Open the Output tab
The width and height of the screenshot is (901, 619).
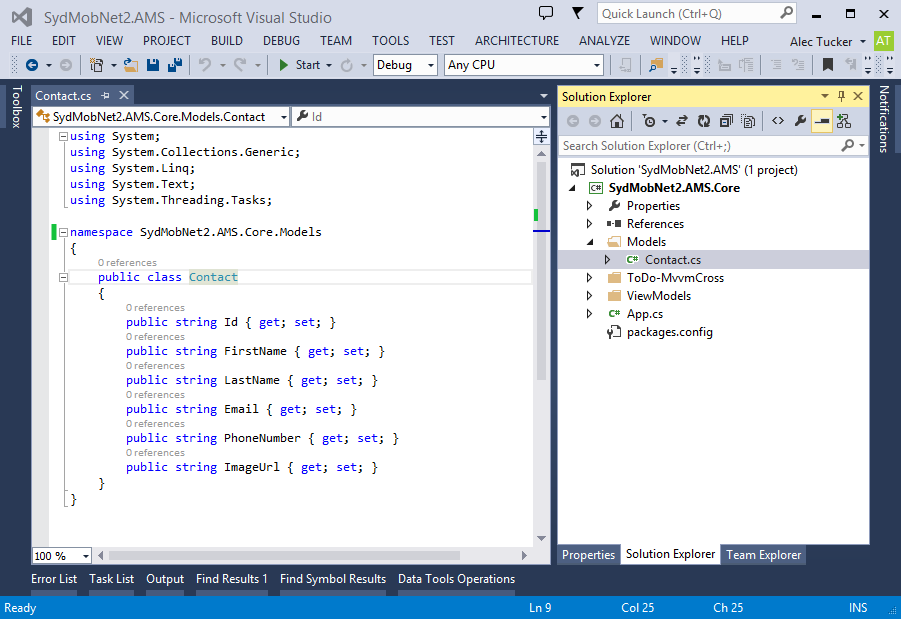tap(165, 579)
